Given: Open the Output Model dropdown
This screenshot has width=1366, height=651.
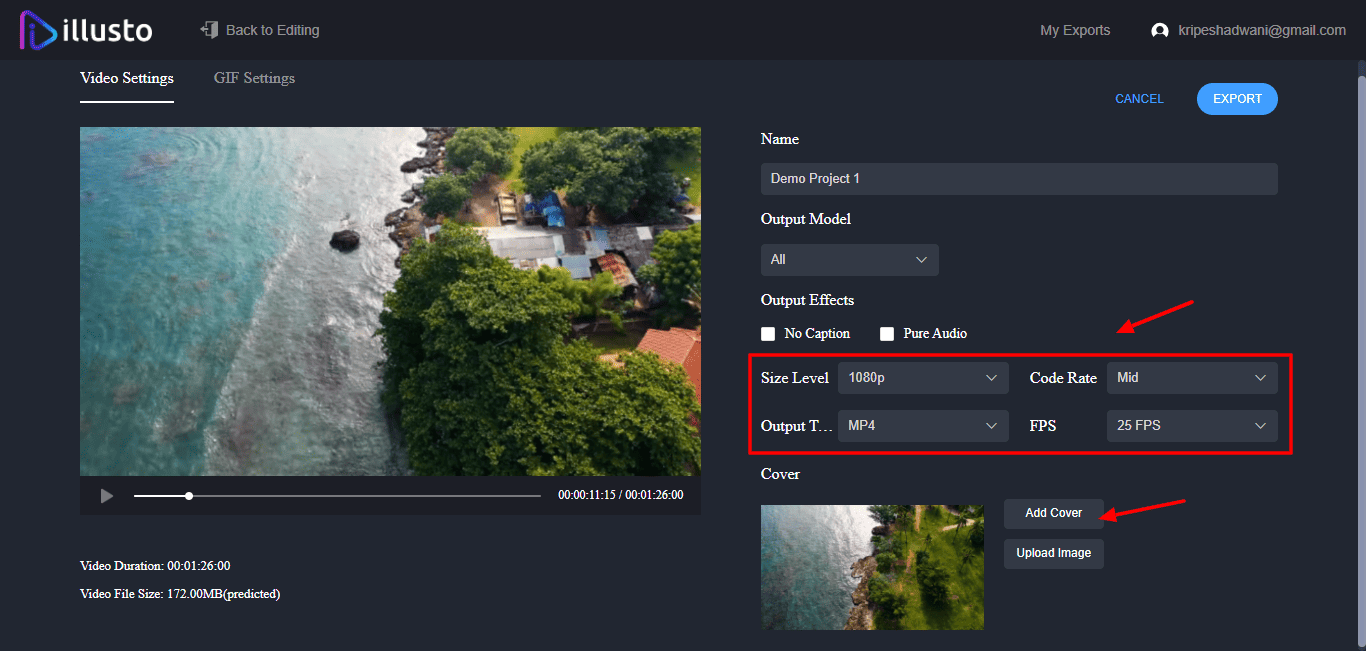Looking at the screenshot, I should (849, 260).
